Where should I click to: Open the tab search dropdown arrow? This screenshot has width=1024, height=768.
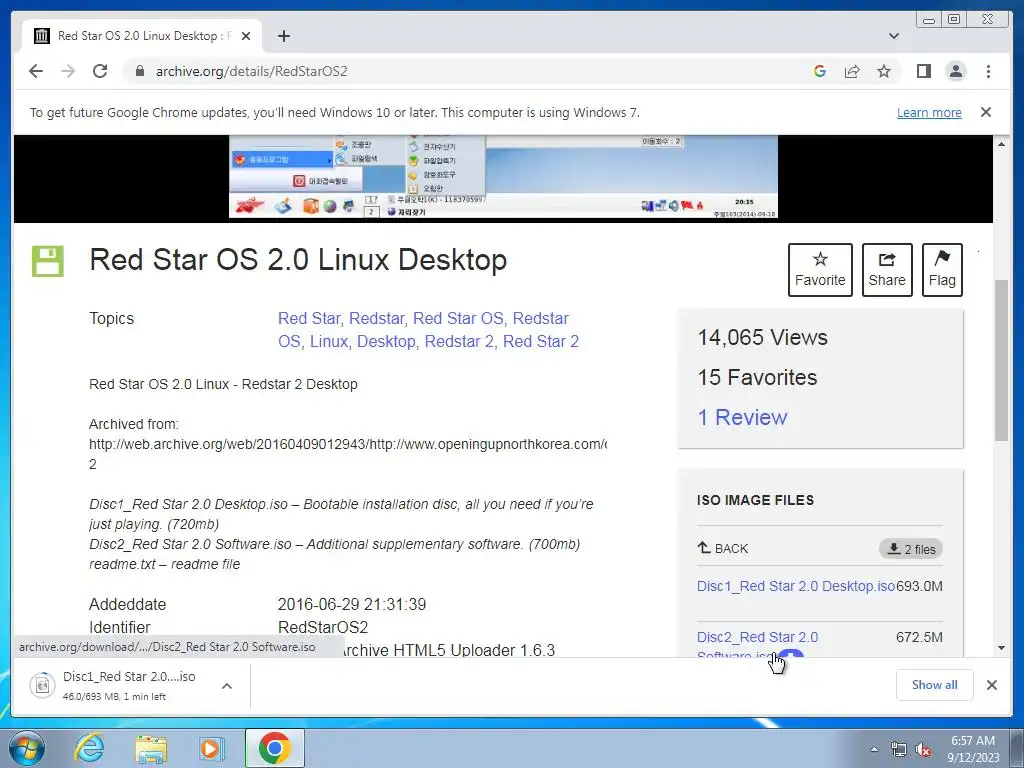point(894,36)
